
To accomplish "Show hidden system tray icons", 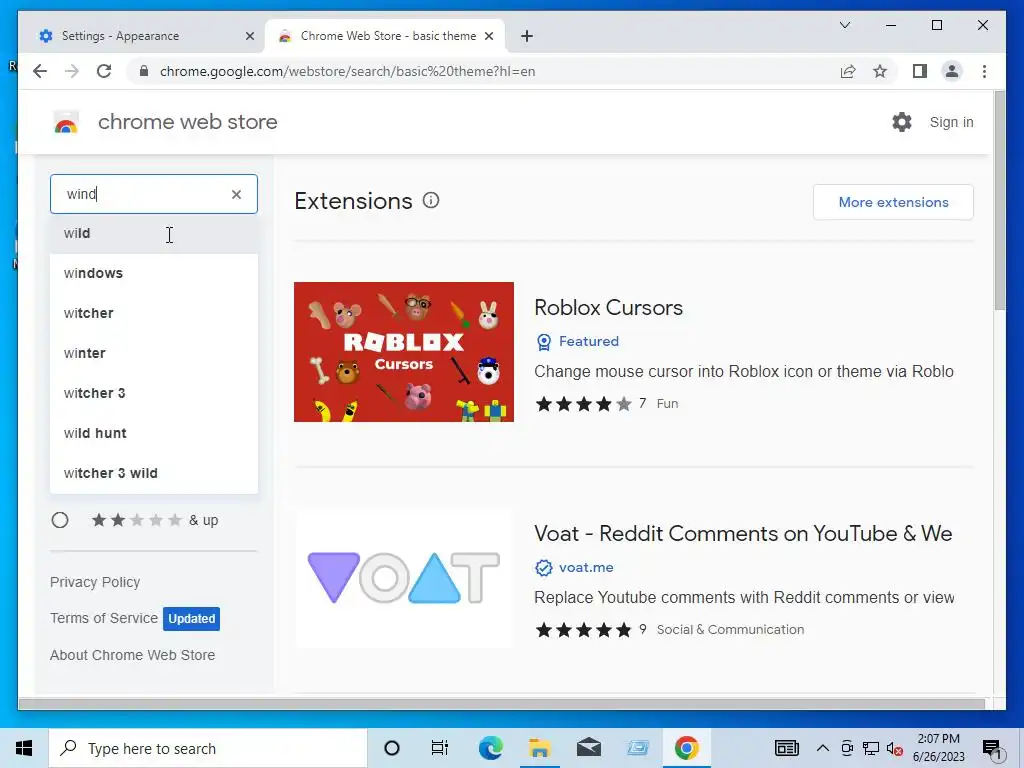I will coord(823,748).
